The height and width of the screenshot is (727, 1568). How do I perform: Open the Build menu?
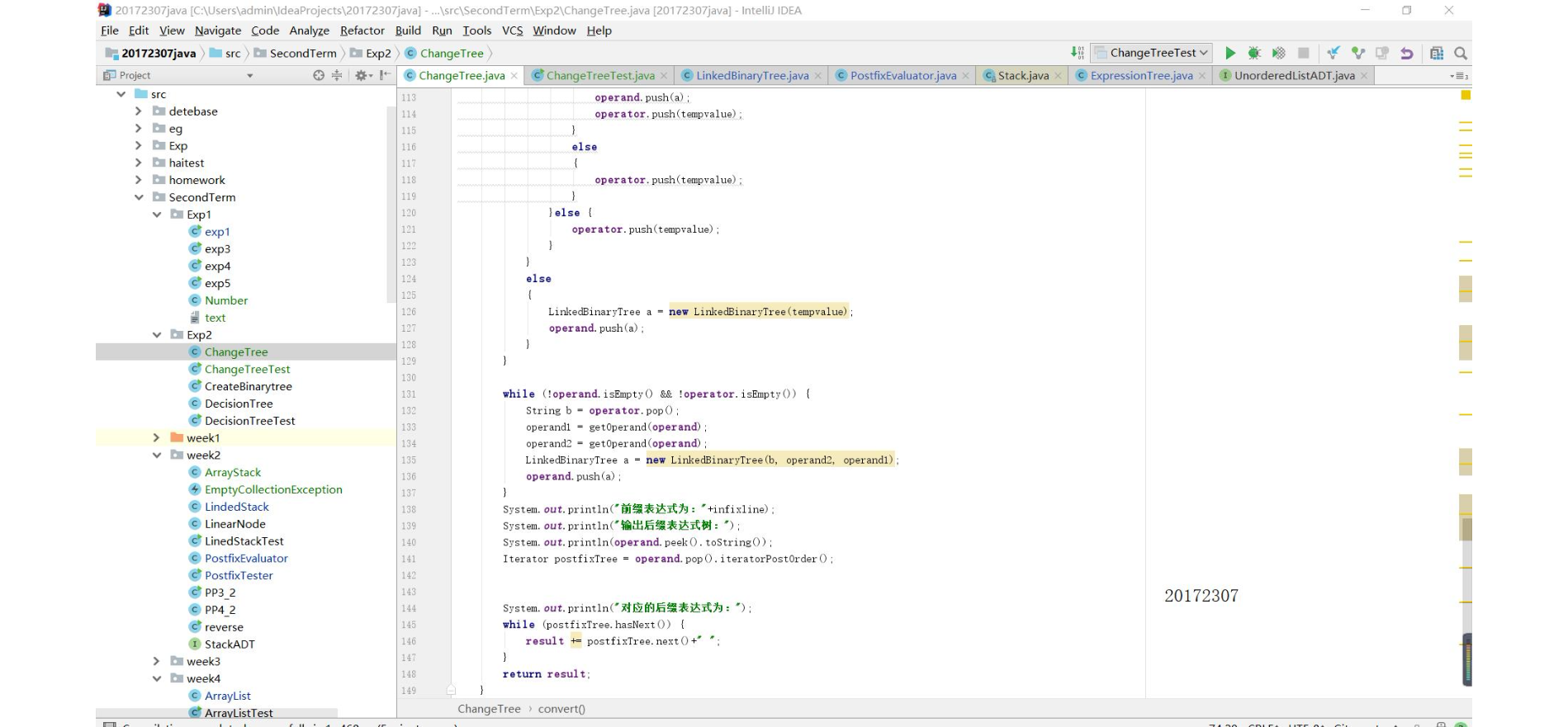tap(408, 31)
